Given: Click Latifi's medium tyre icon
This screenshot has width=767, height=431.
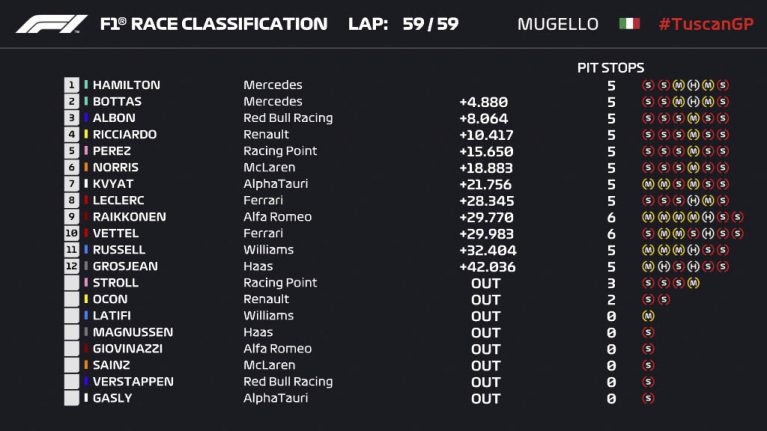Looking at the screenshot, I should click(x=648, y=316).
